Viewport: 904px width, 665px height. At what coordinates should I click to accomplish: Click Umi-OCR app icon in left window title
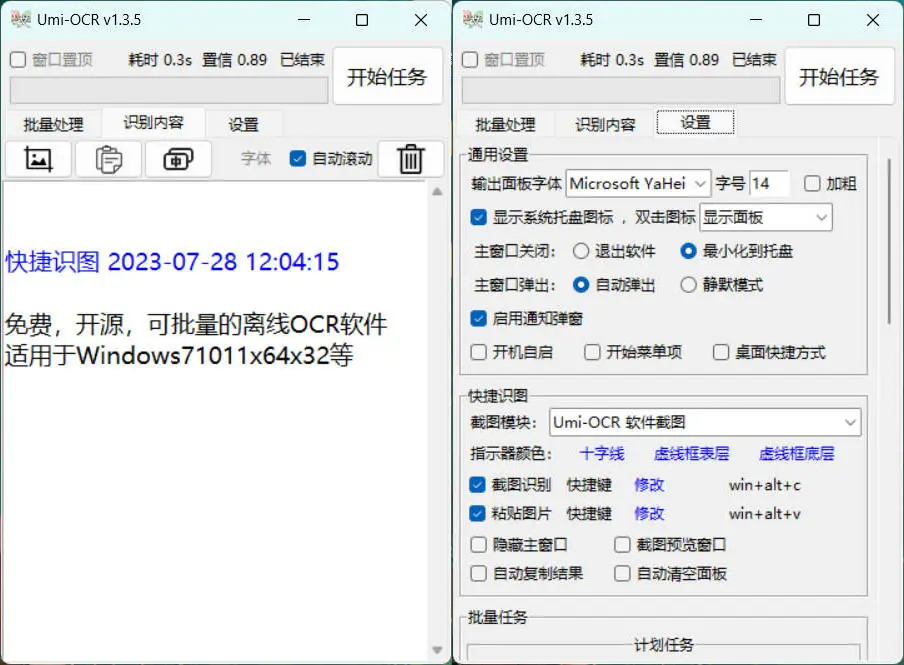pos(21,19)
